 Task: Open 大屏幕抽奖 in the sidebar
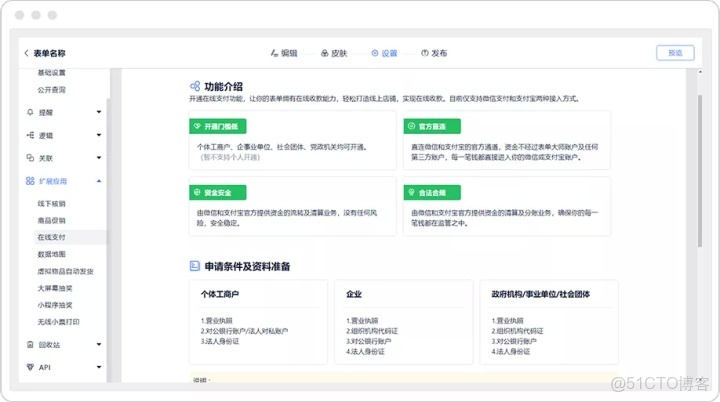(55, 288)
